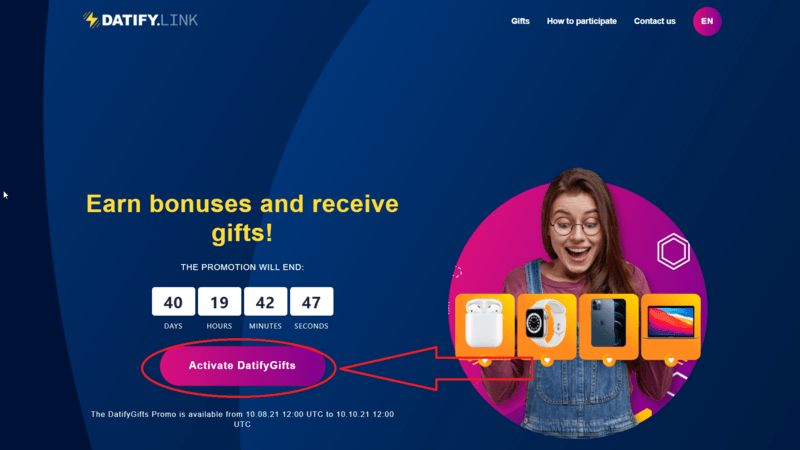
Task: Click the Earn bonuses and receive gifts headline
Action: click(242, 218)
